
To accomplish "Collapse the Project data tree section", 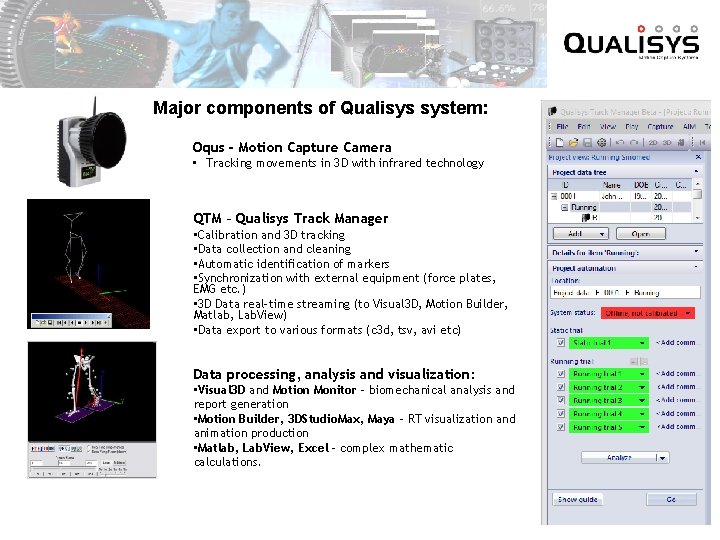I will (696, 172).
